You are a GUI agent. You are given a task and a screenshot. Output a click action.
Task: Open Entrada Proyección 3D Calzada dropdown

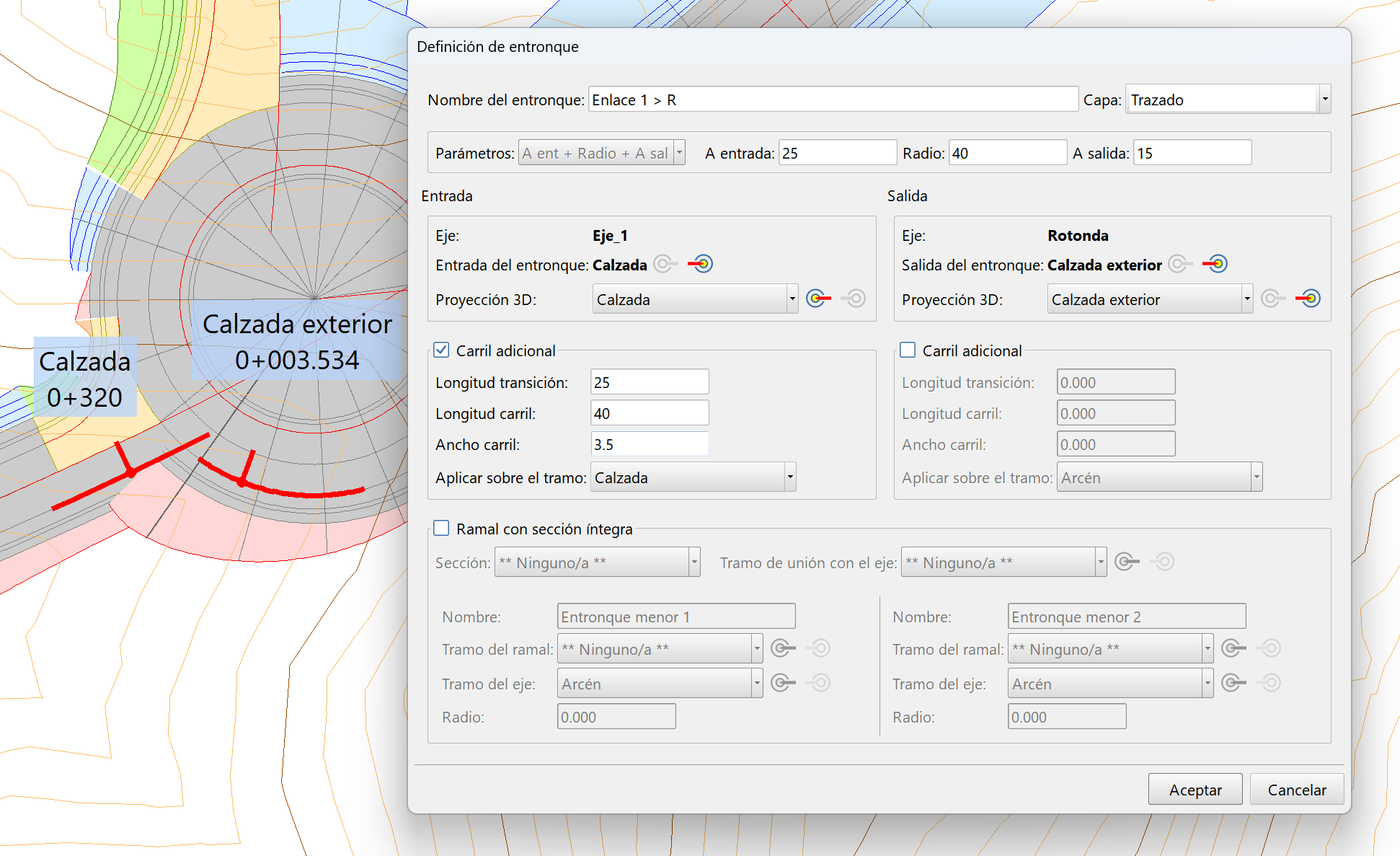coord(792,299)
